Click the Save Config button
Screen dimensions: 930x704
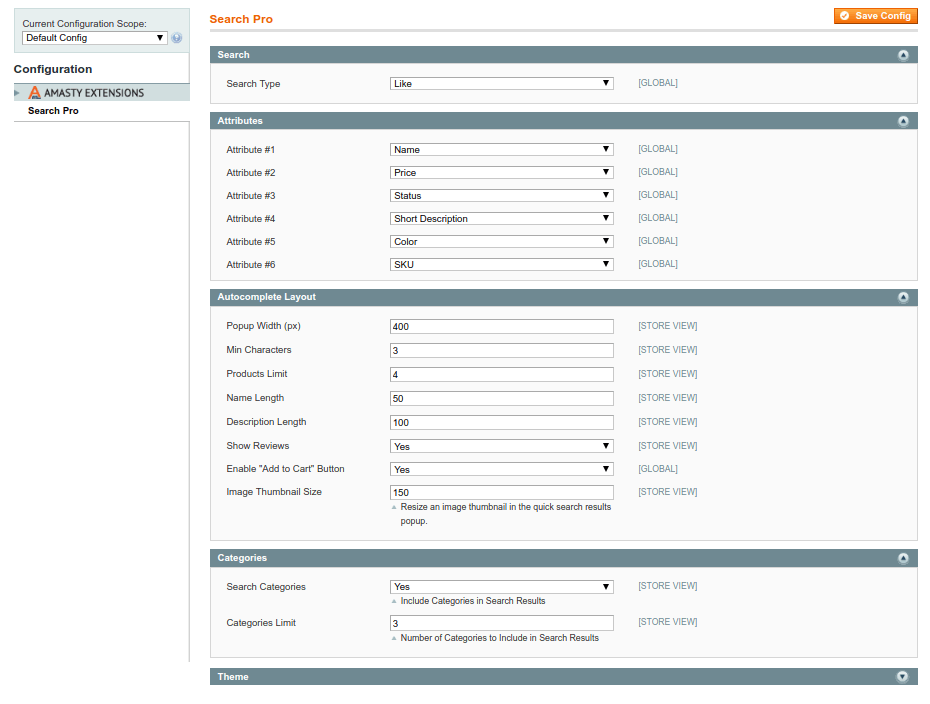pyautogui.click(x=875, y=16)
